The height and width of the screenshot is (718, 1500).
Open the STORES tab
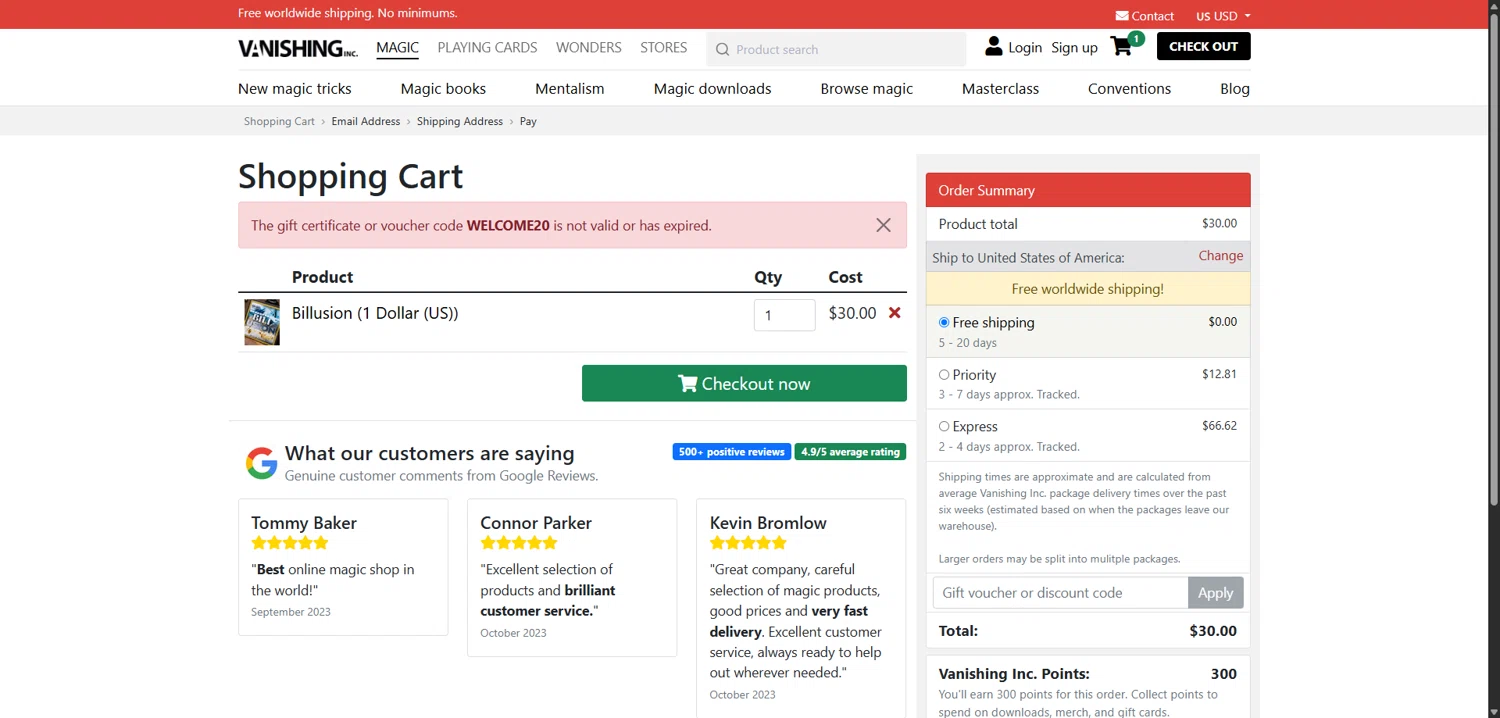[664, 47]
